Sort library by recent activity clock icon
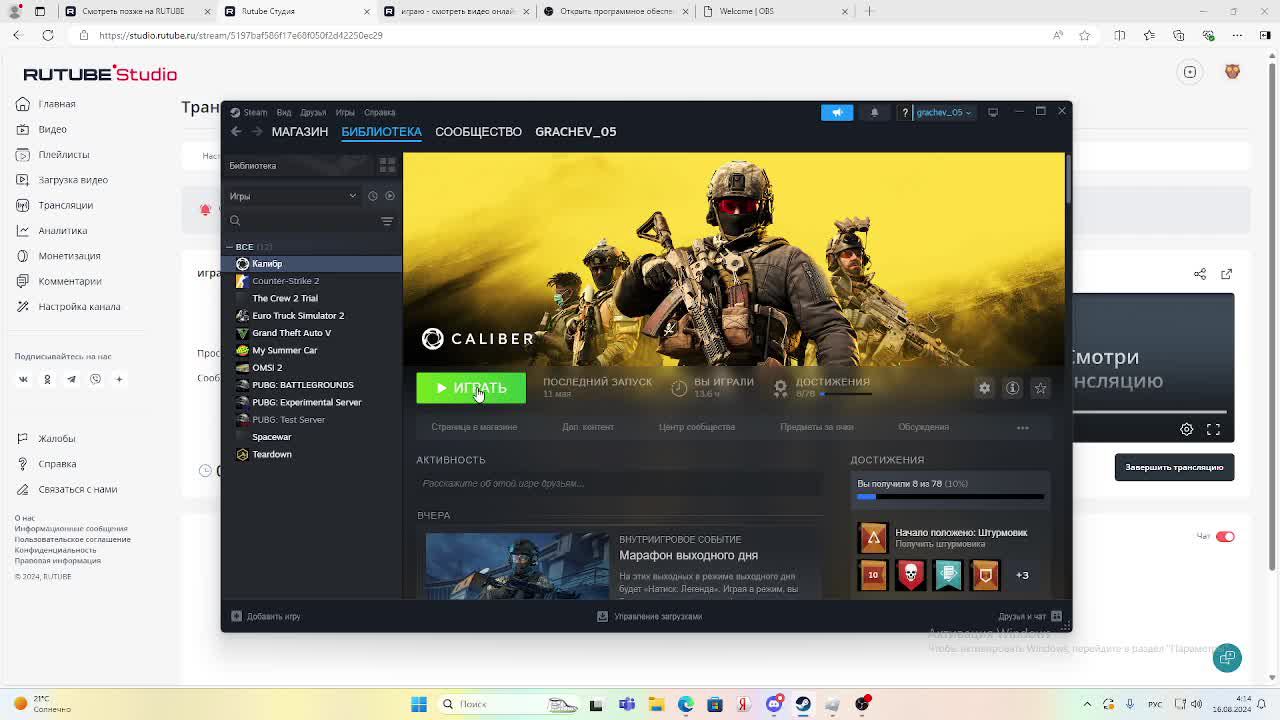The height and width of the screenshot is (720, 1280). [373, 196]
